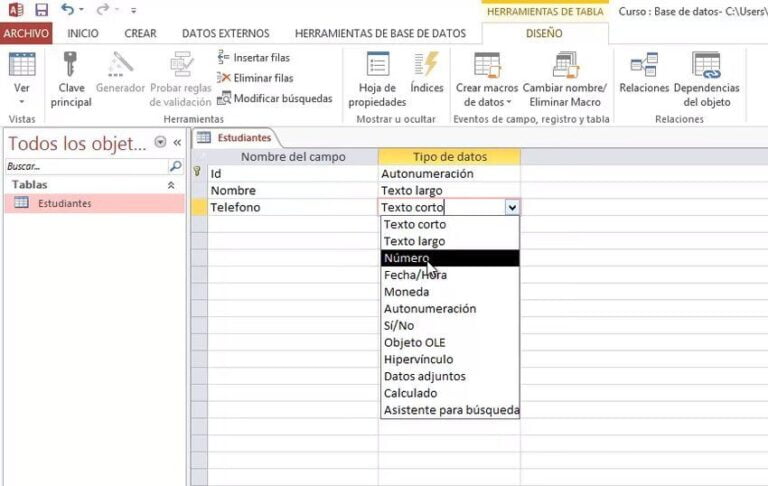Click the Generador tool icon
Image resolution: width=768 pixels, height=486 pixels.
pos(120,64)
